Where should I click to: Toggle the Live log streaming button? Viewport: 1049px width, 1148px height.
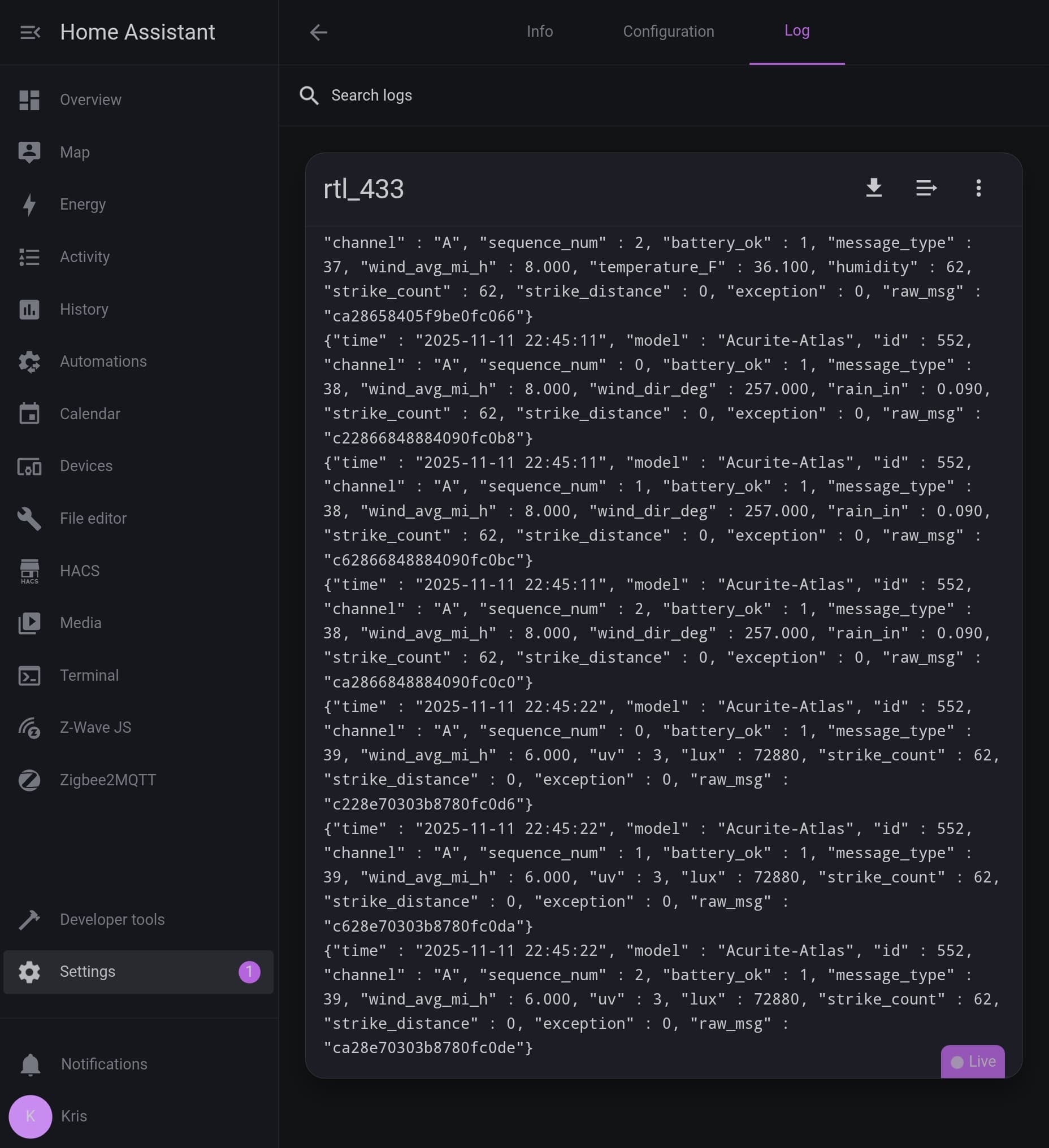(972, 1062)
